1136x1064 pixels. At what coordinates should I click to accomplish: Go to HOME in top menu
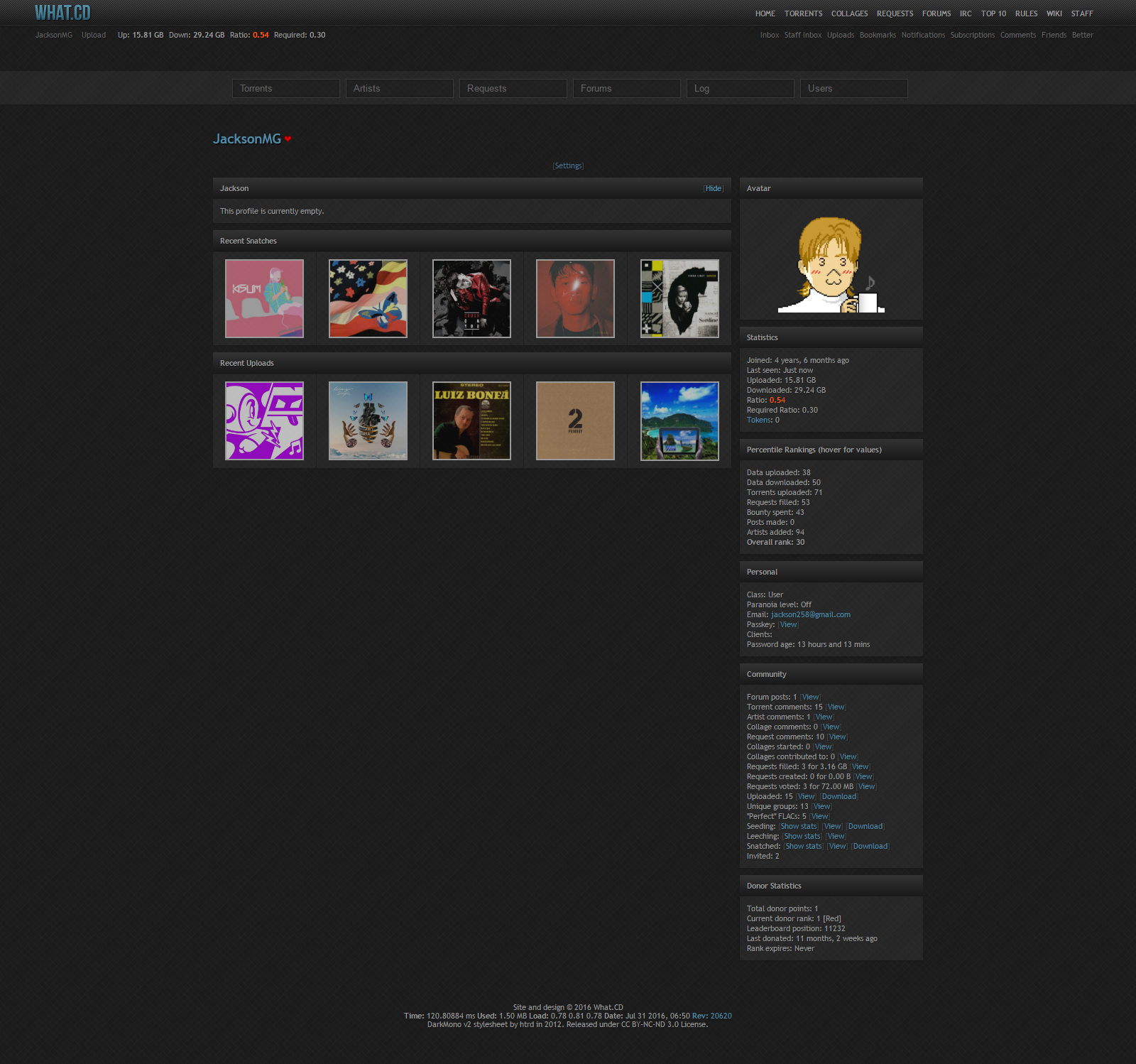pyautogui.click(x=765, y=13)
